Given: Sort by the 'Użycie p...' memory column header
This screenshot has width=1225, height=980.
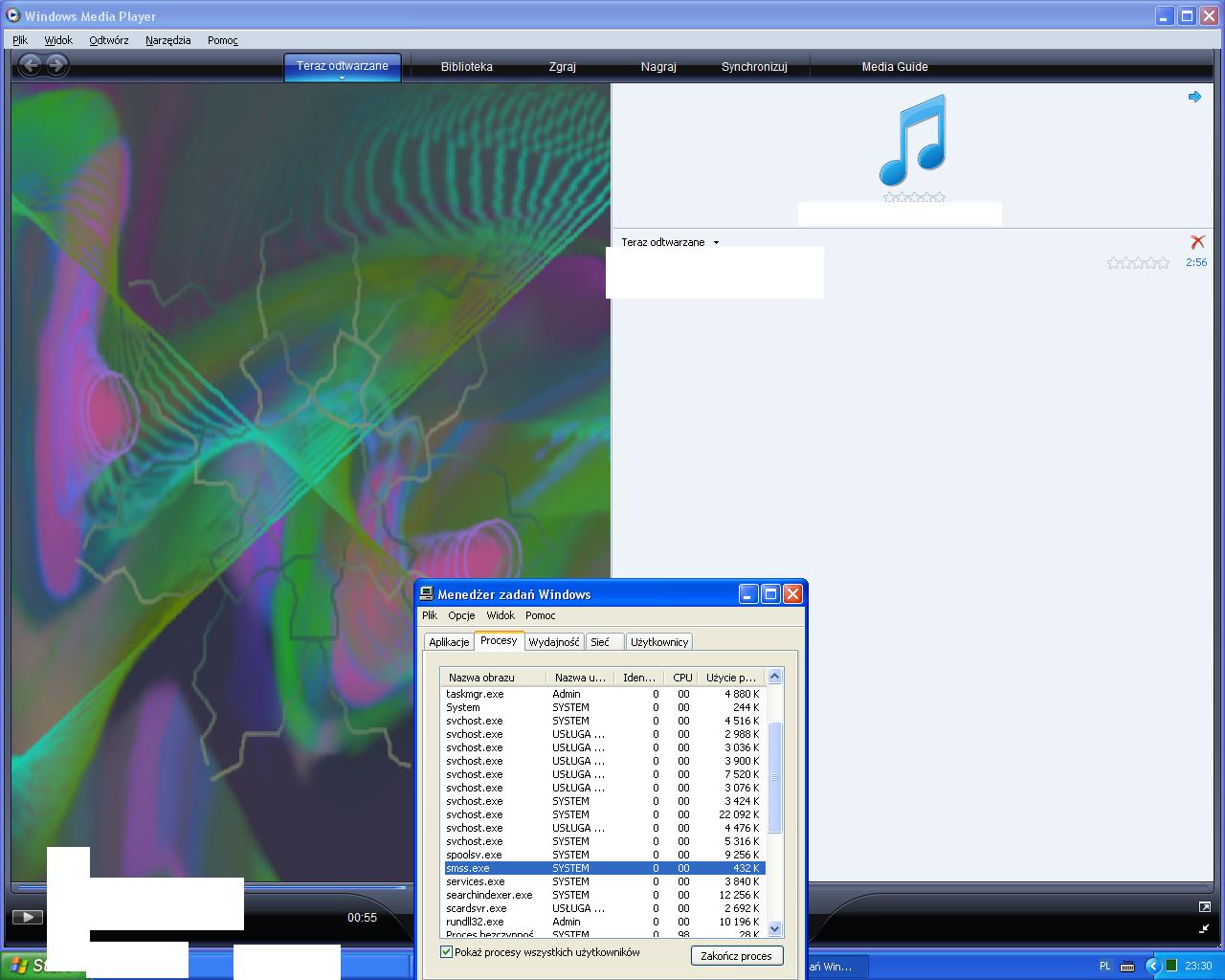Looking at the screenshot, I should pos(731,678).
